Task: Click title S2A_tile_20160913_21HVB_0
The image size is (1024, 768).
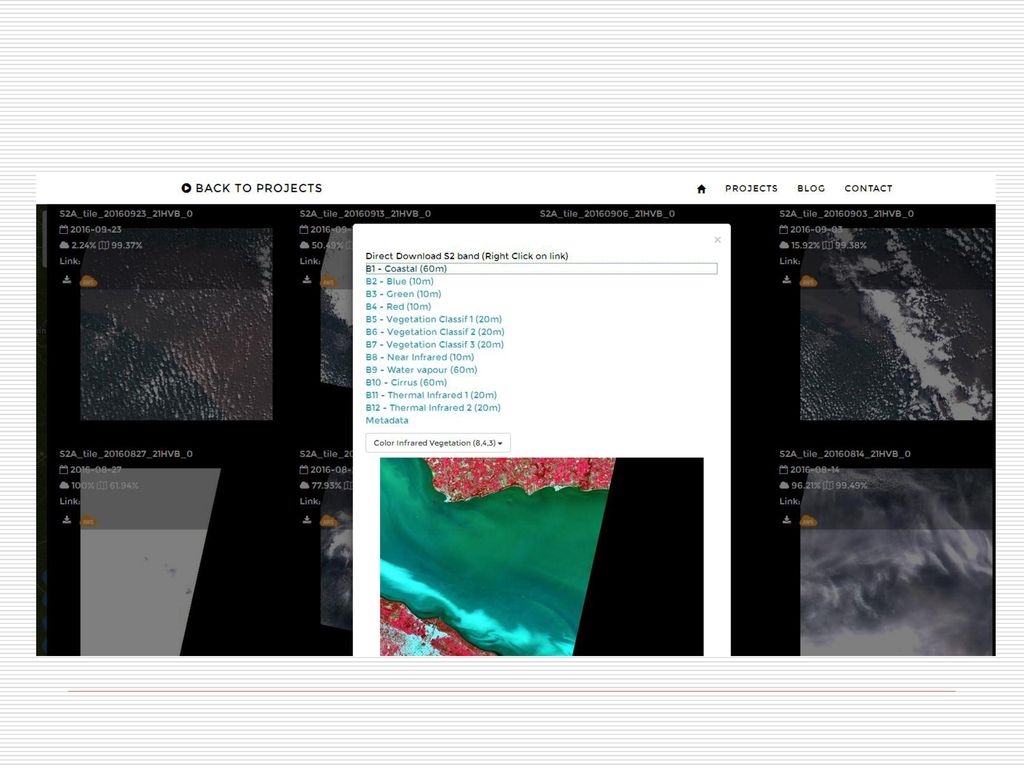Action: tap(365, 214)
